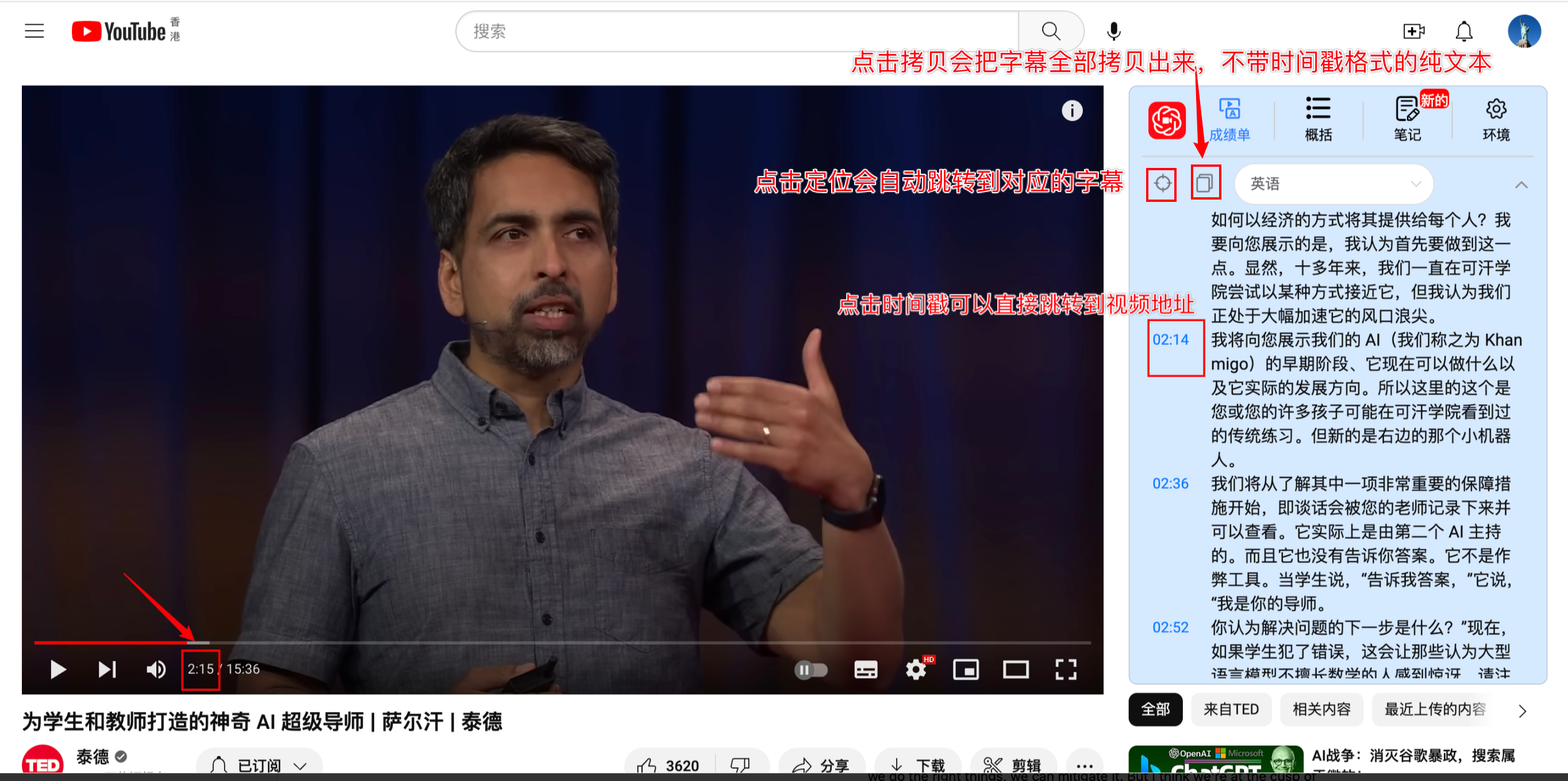Switch to the 概括 summary tab
The height and width of the screenshot is (781, 1568).
1318,120
